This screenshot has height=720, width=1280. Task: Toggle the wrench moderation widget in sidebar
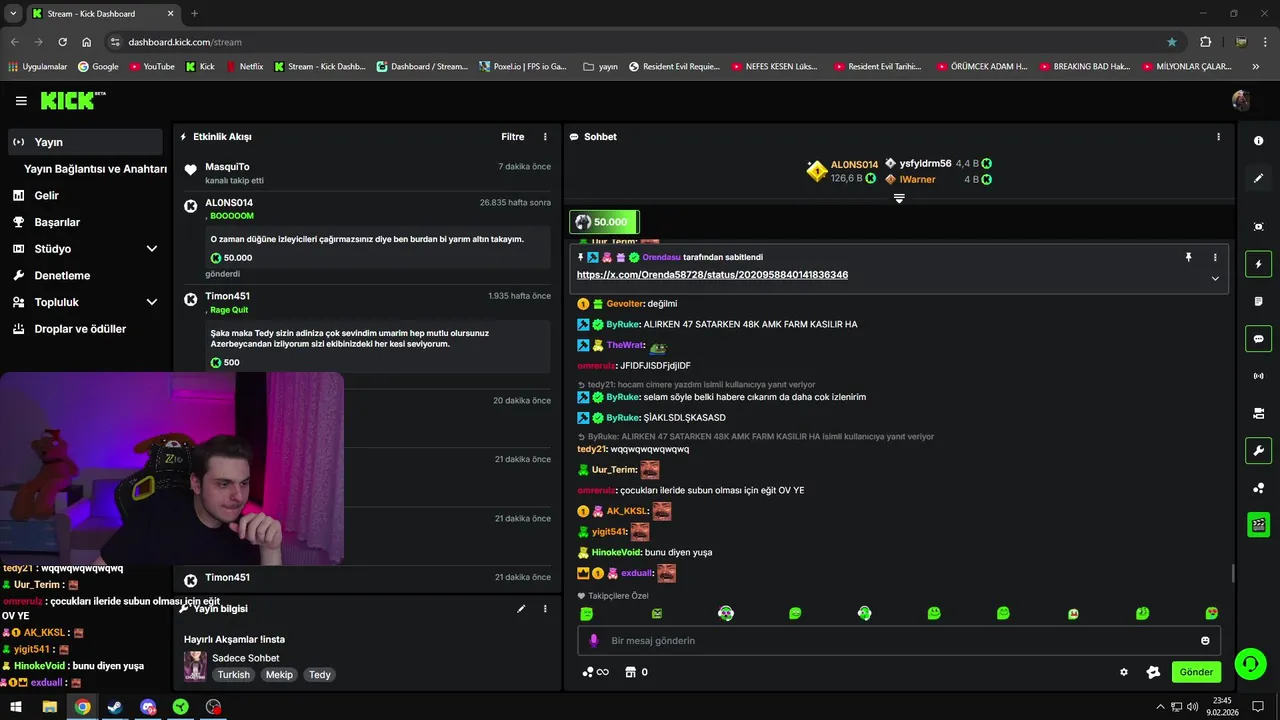tap(1258, 451)
